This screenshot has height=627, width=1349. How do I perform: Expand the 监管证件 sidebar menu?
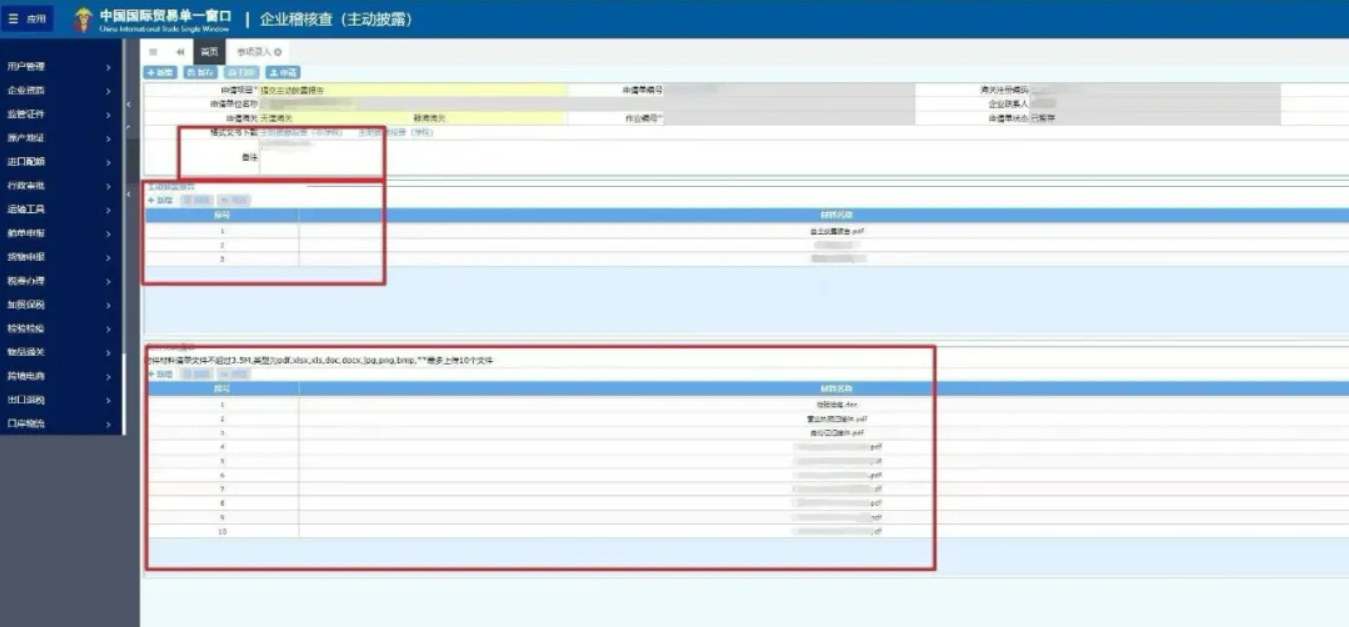tap(60, 114)
